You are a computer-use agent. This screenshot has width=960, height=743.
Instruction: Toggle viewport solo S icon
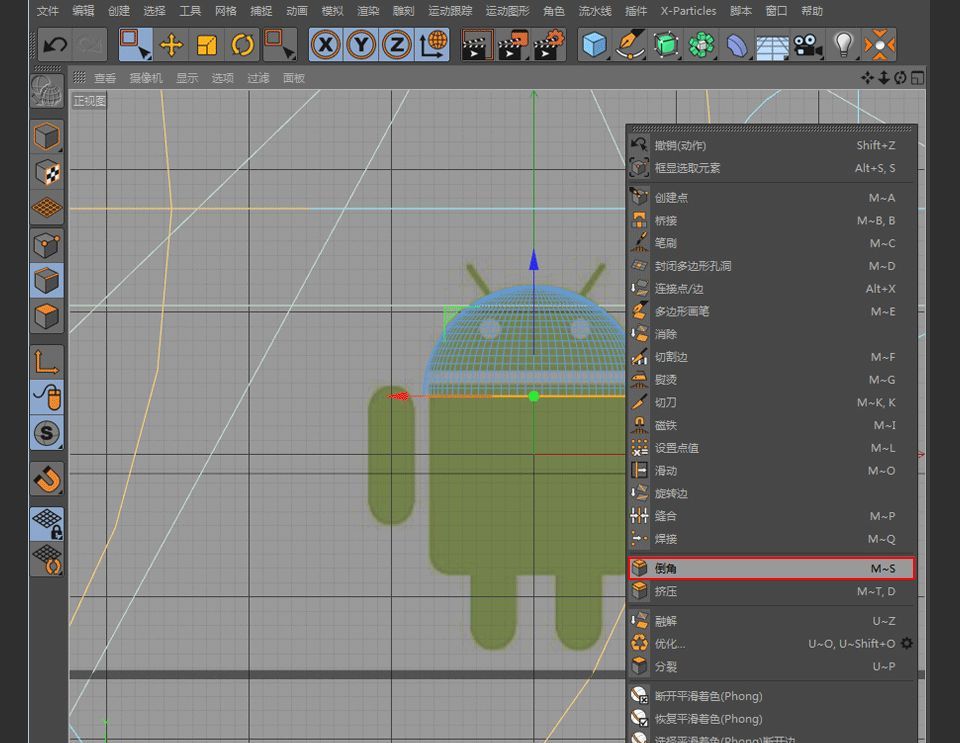tap(47, 433)
